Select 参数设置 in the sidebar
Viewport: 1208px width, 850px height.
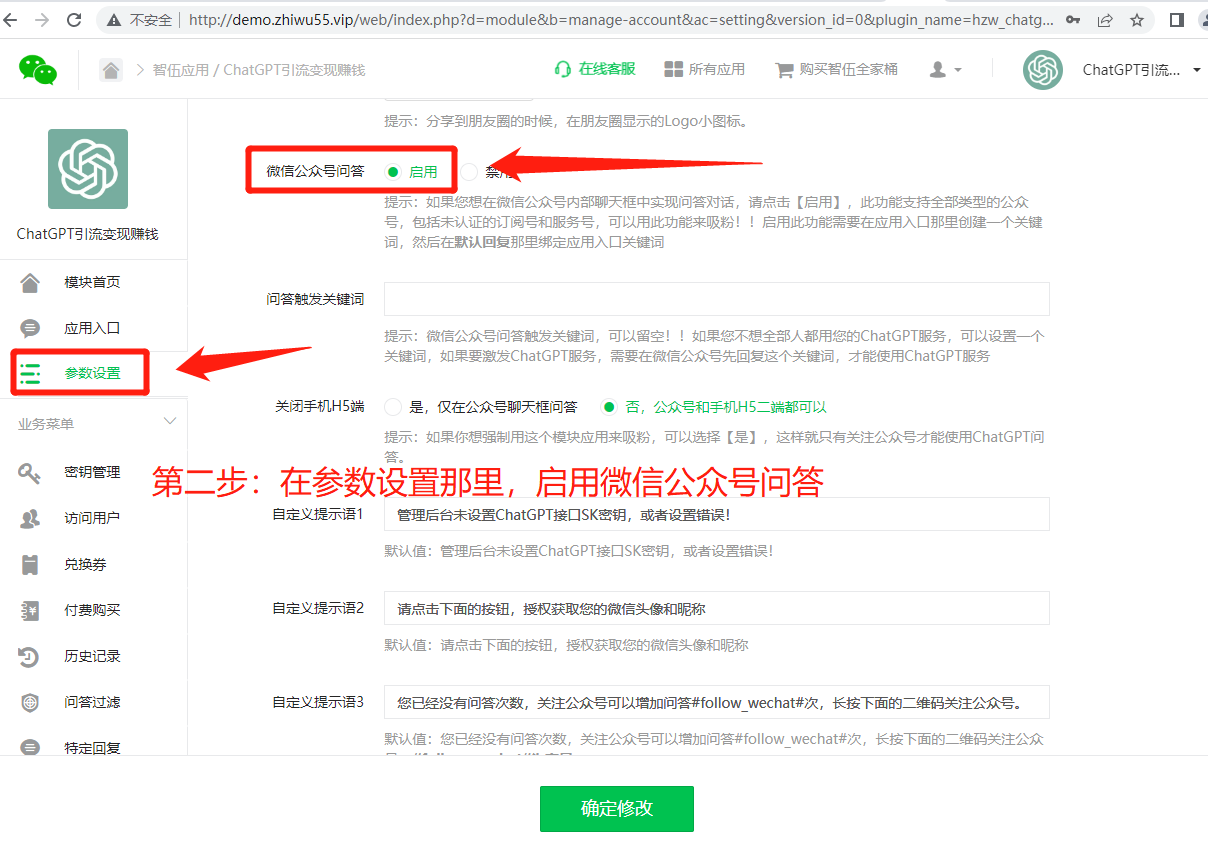[93, 373]
